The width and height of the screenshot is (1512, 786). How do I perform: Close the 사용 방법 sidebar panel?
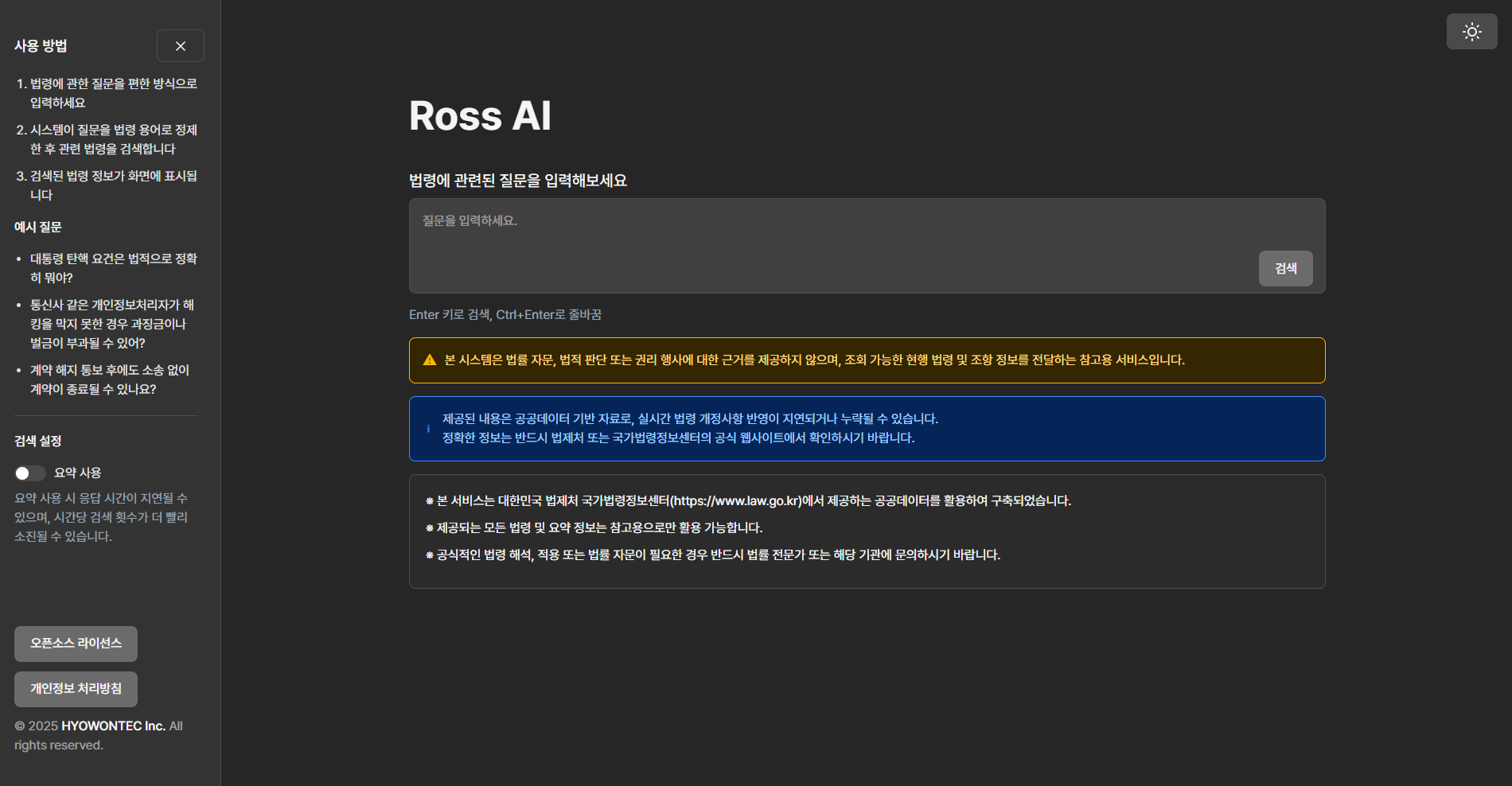click(x=181, y=46)
